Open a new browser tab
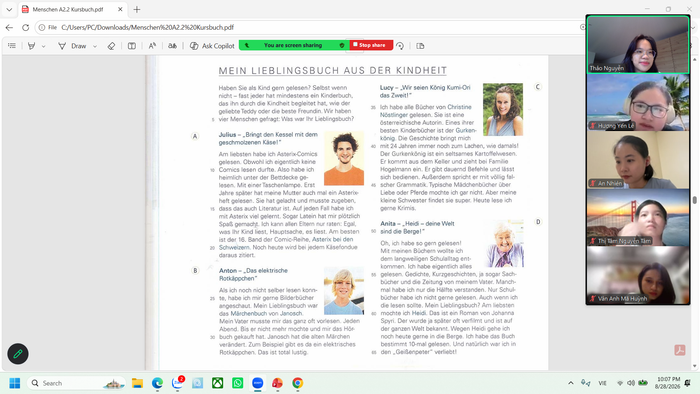 click(137, 9)
